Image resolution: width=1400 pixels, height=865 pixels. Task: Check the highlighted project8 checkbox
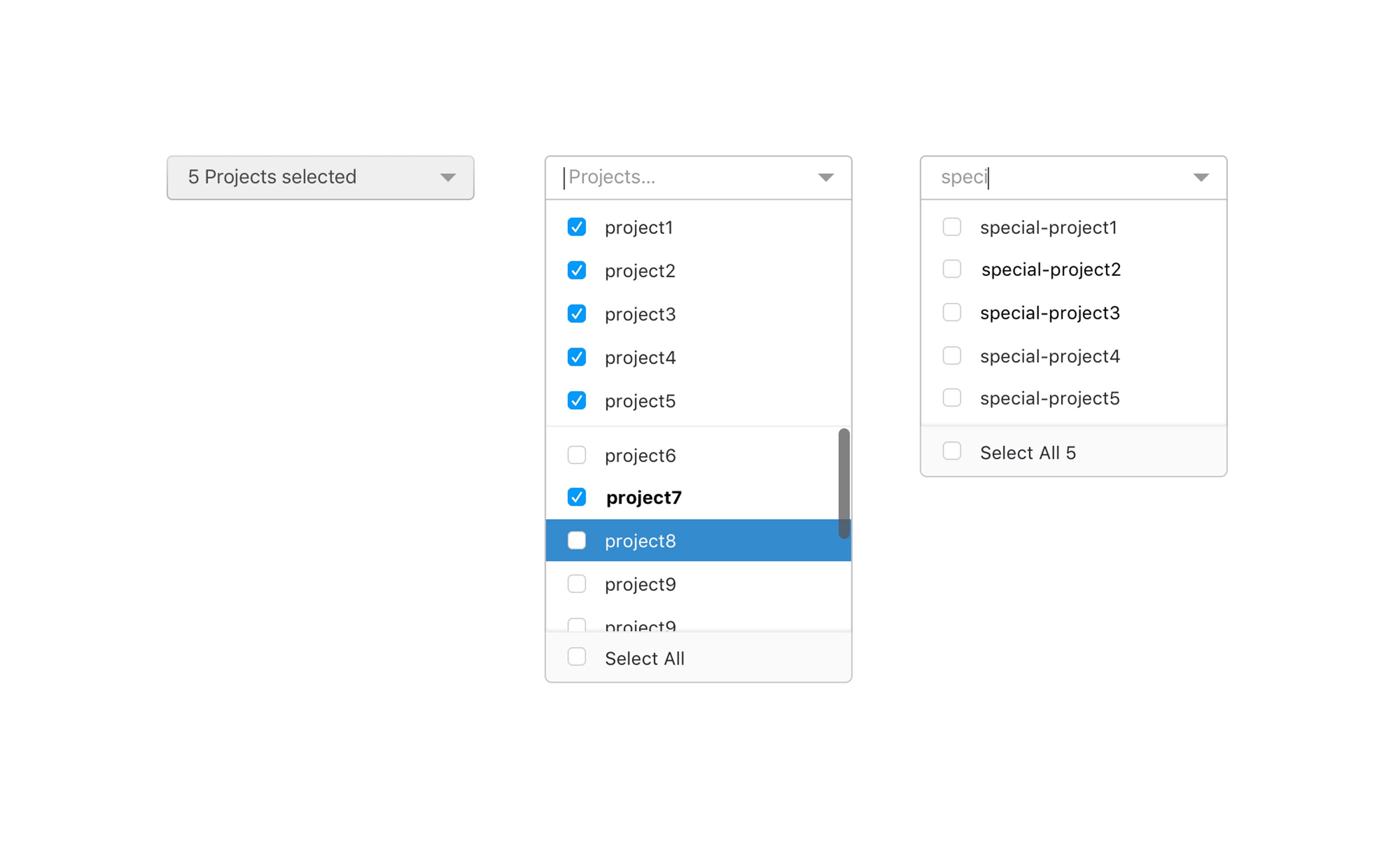pos(577,540)
